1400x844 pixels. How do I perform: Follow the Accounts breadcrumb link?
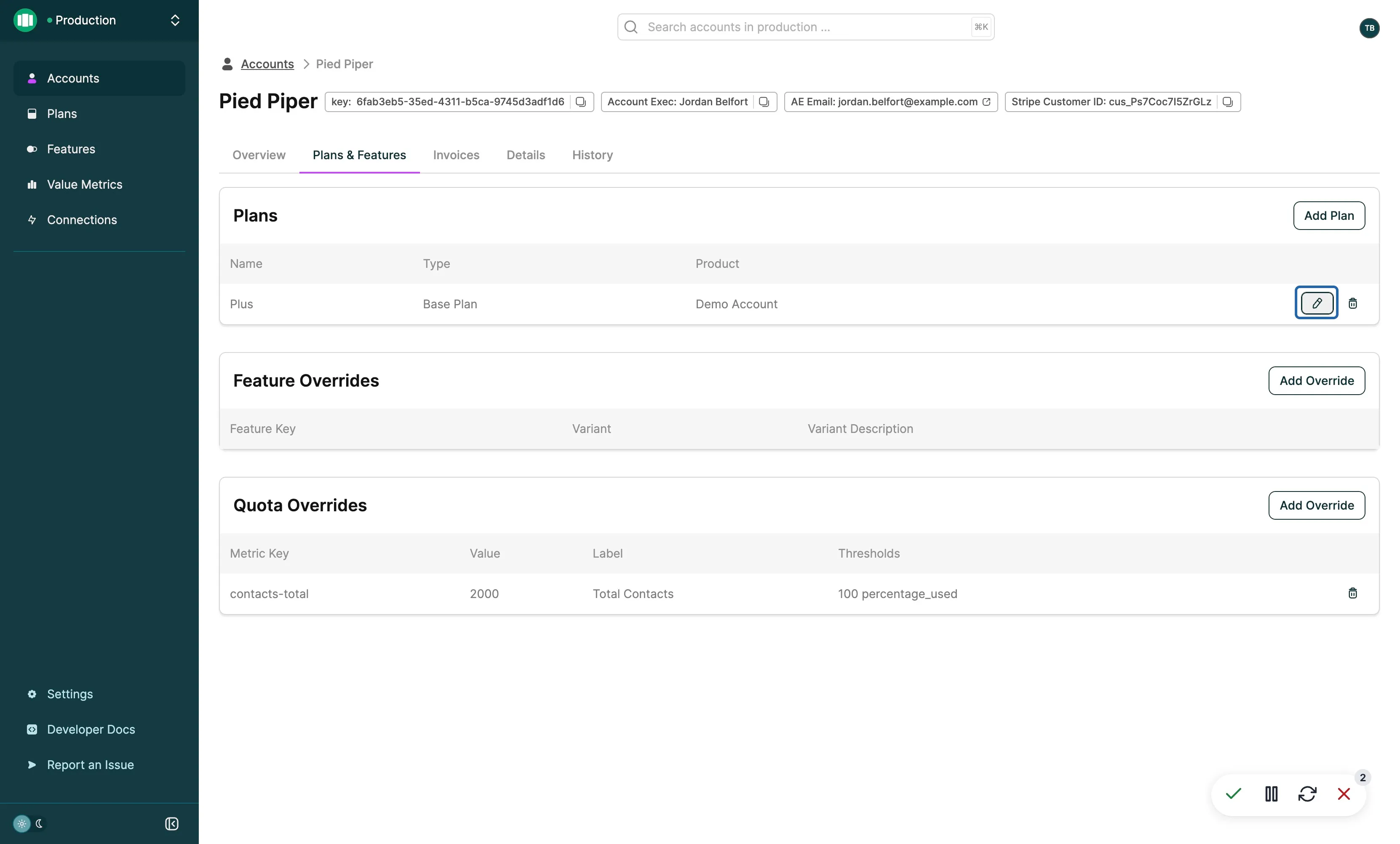coord(267,64)
